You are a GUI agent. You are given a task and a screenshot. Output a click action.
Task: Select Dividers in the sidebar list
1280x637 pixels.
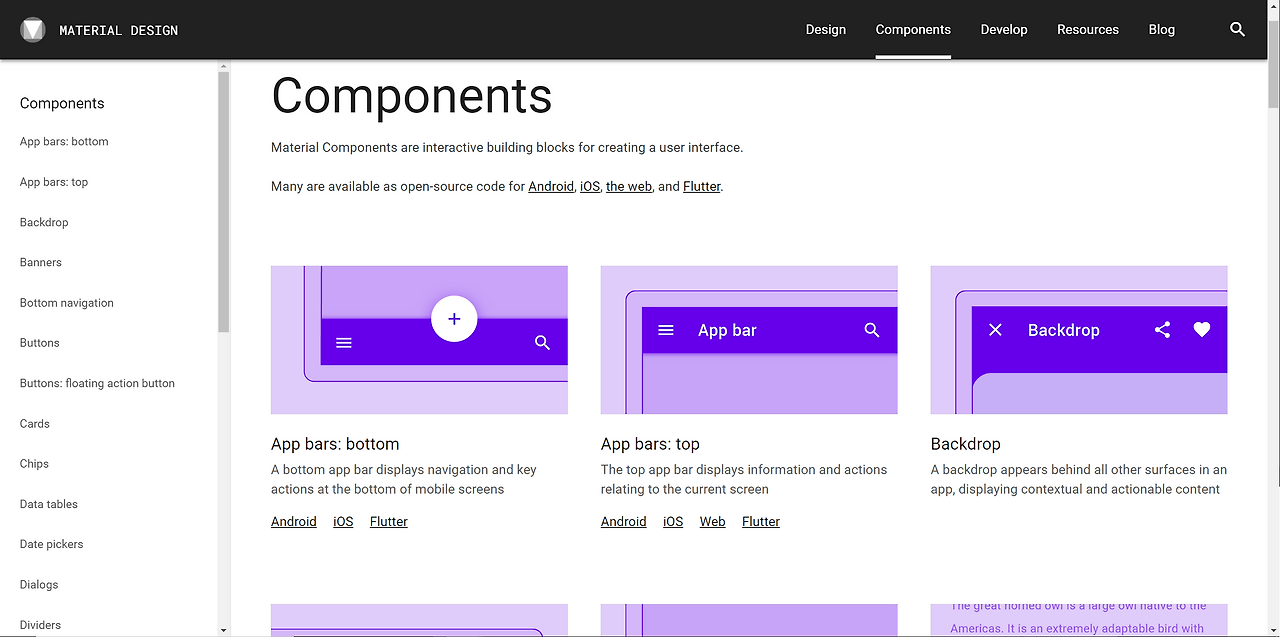(40, 625)
